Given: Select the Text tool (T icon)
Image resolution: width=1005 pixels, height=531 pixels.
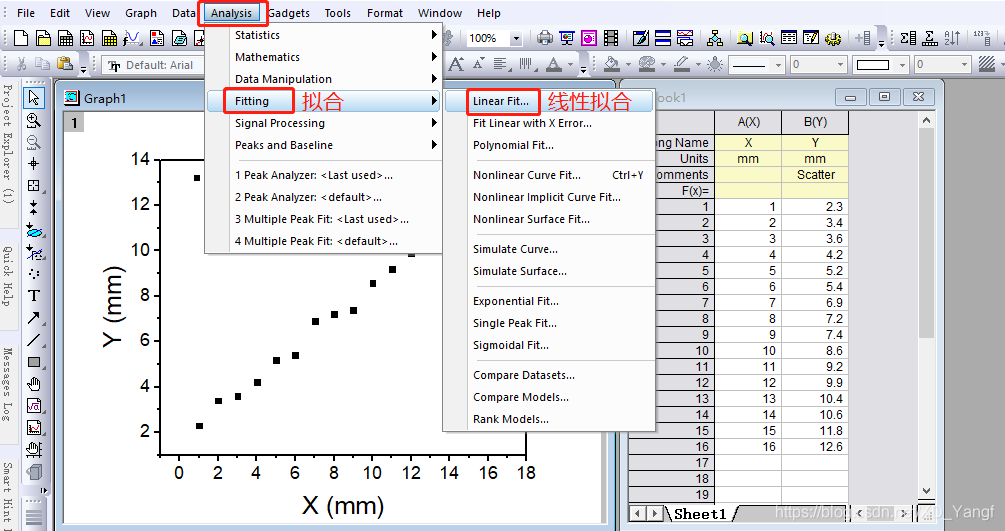Looking at the screenshot, I should 33,296.
